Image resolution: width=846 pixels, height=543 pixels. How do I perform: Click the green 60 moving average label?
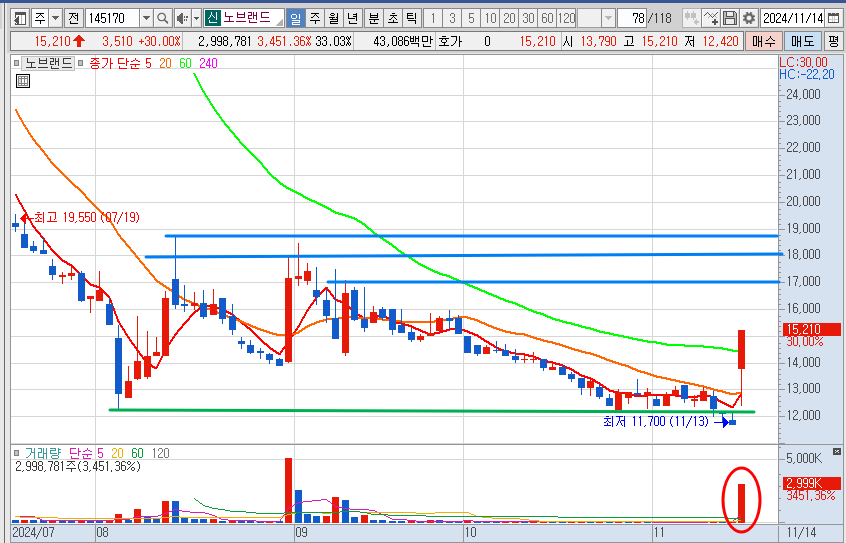(x=185, y=64)
